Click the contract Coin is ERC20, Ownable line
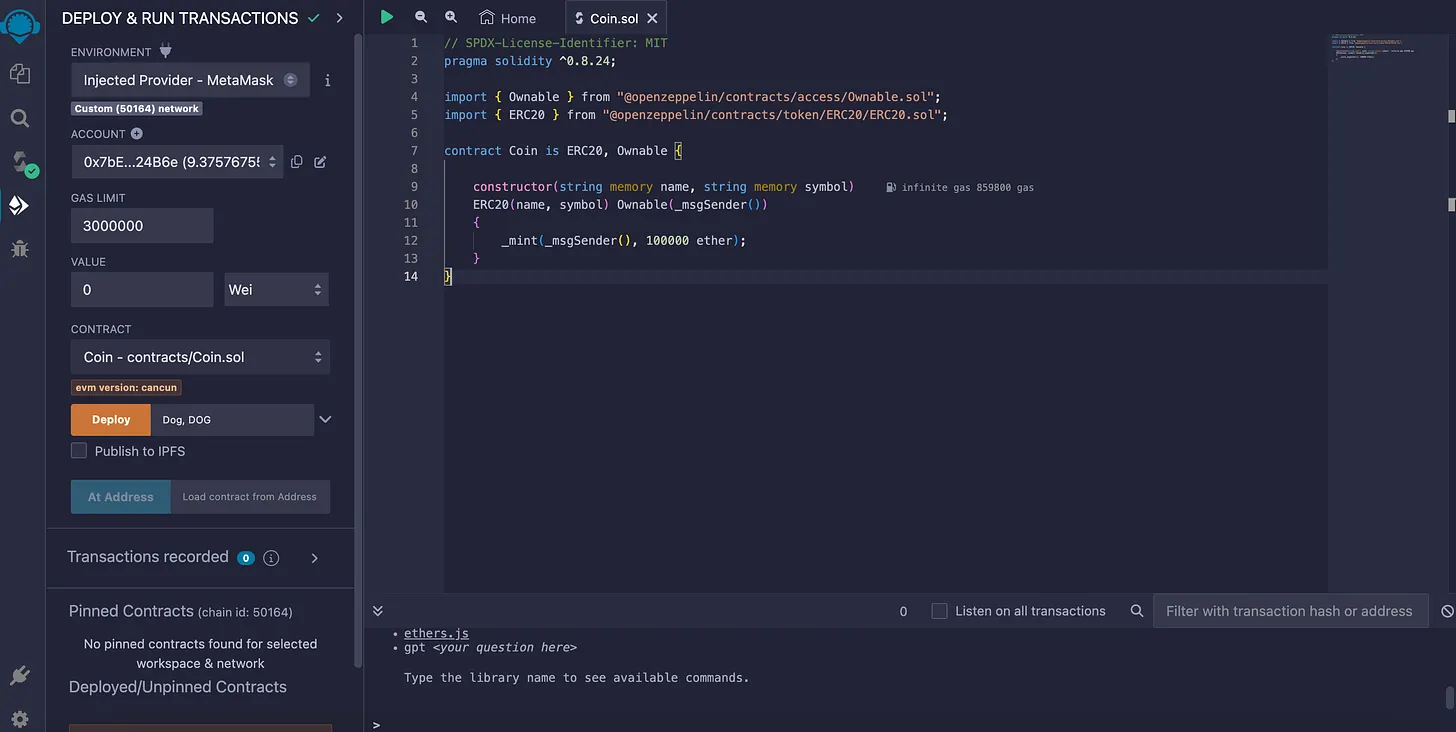 563,151
